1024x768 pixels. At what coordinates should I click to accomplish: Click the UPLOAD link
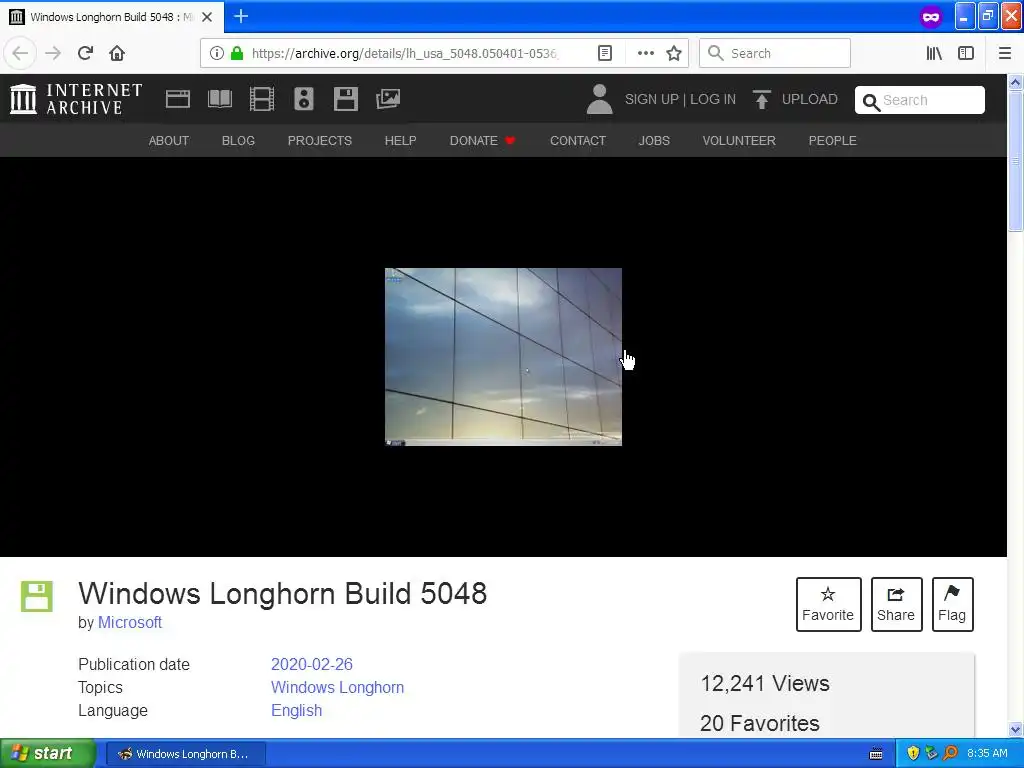point(810,99)
